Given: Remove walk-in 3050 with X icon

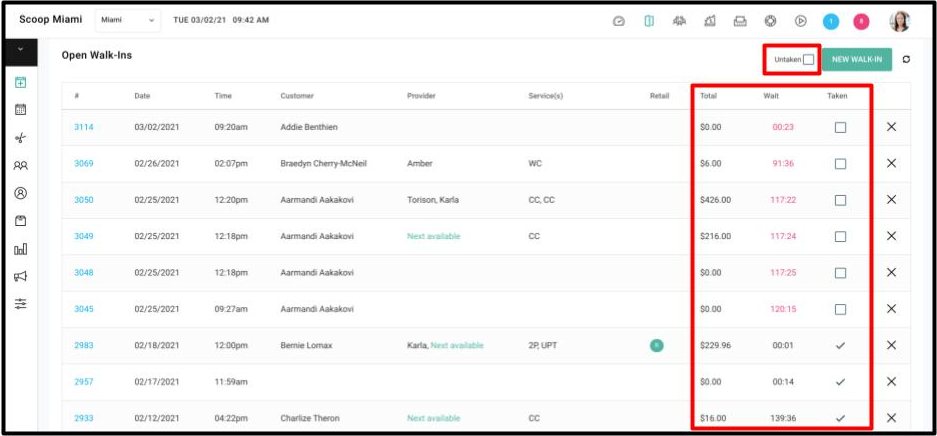Looking at the screenshot, I should [x=891, y=199].
